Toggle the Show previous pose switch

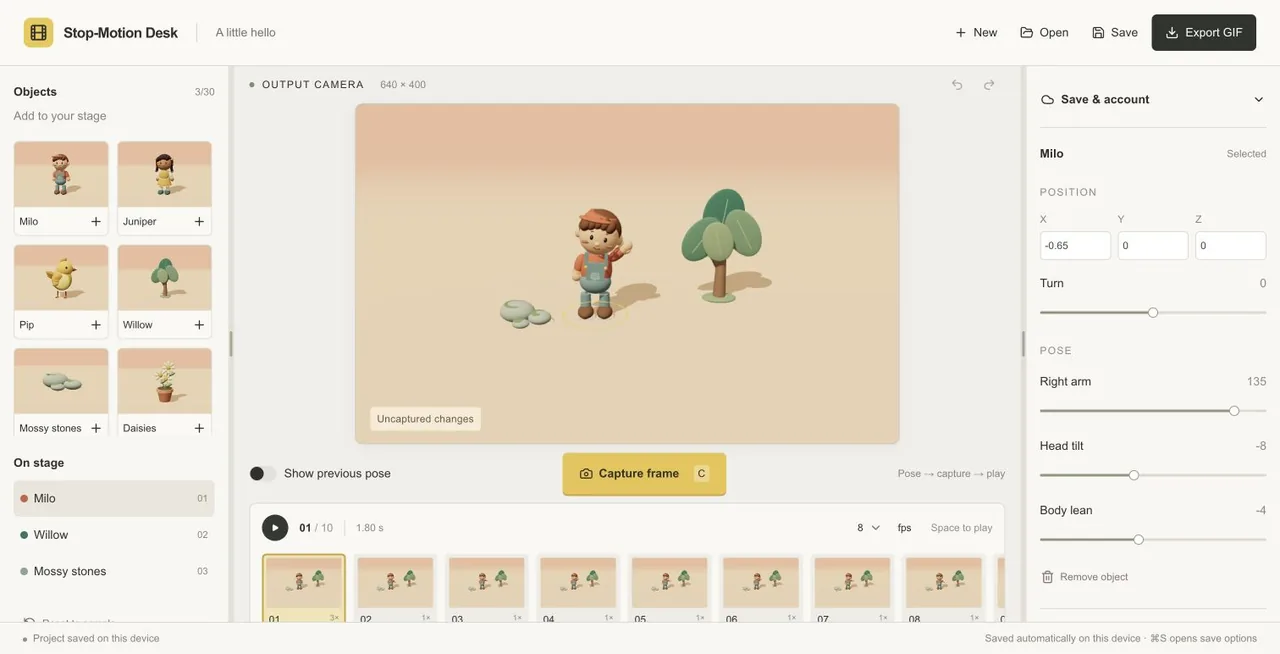pyautogui.click(x=263, y=474)
